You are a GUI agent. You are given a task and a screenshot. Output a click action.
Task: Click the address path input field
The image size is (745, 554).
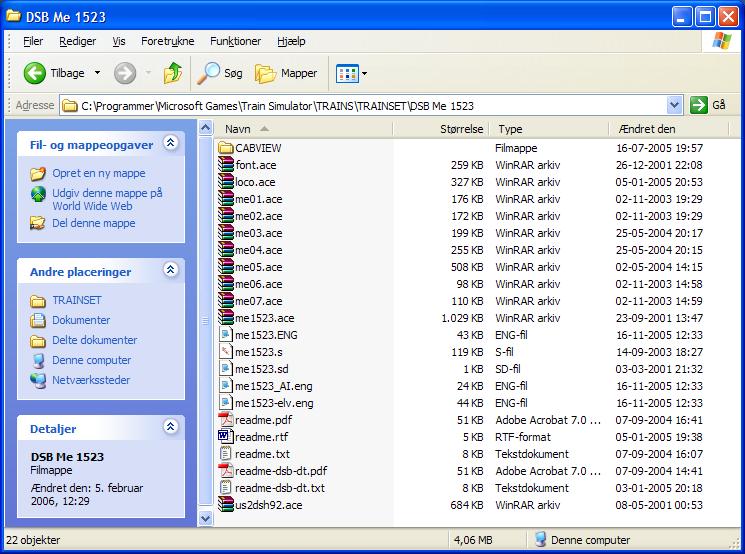pyautogui.click(x=363, y=105)
